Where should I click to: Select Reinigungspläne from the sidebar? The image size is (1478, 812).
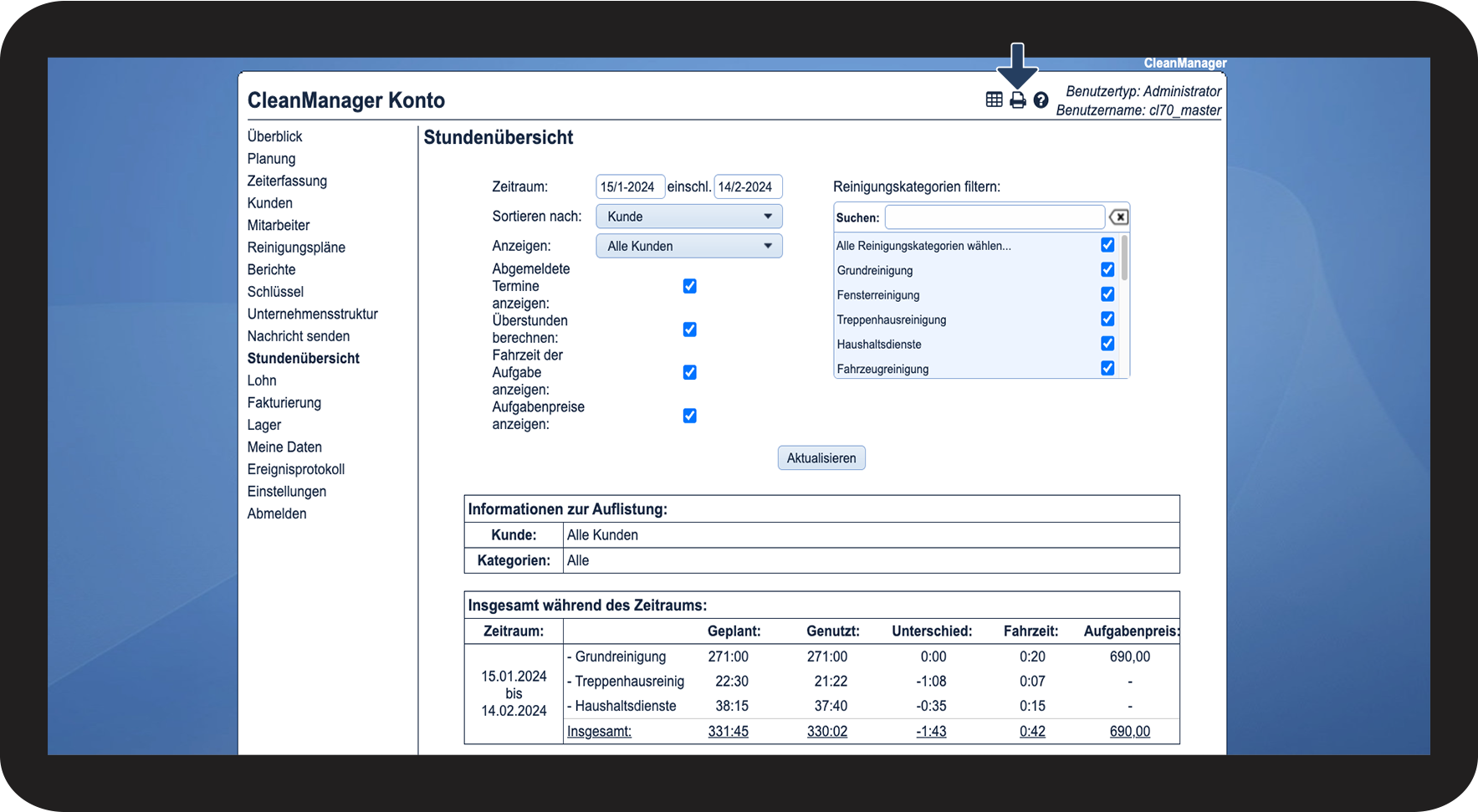coord(296,248)
